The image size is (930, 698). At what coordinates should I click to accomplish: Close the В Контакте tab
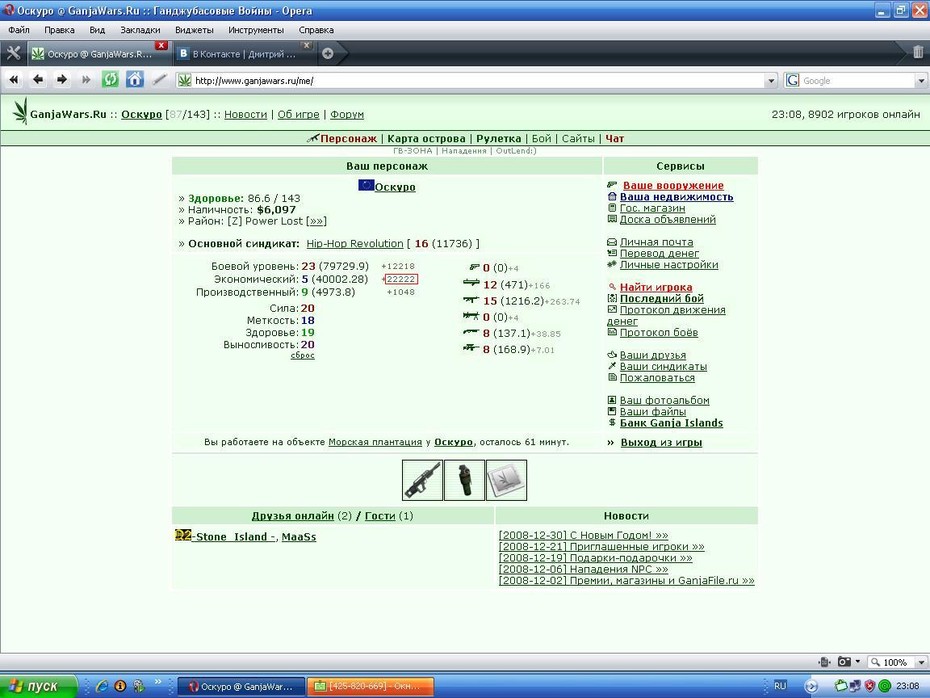[306, 45]
